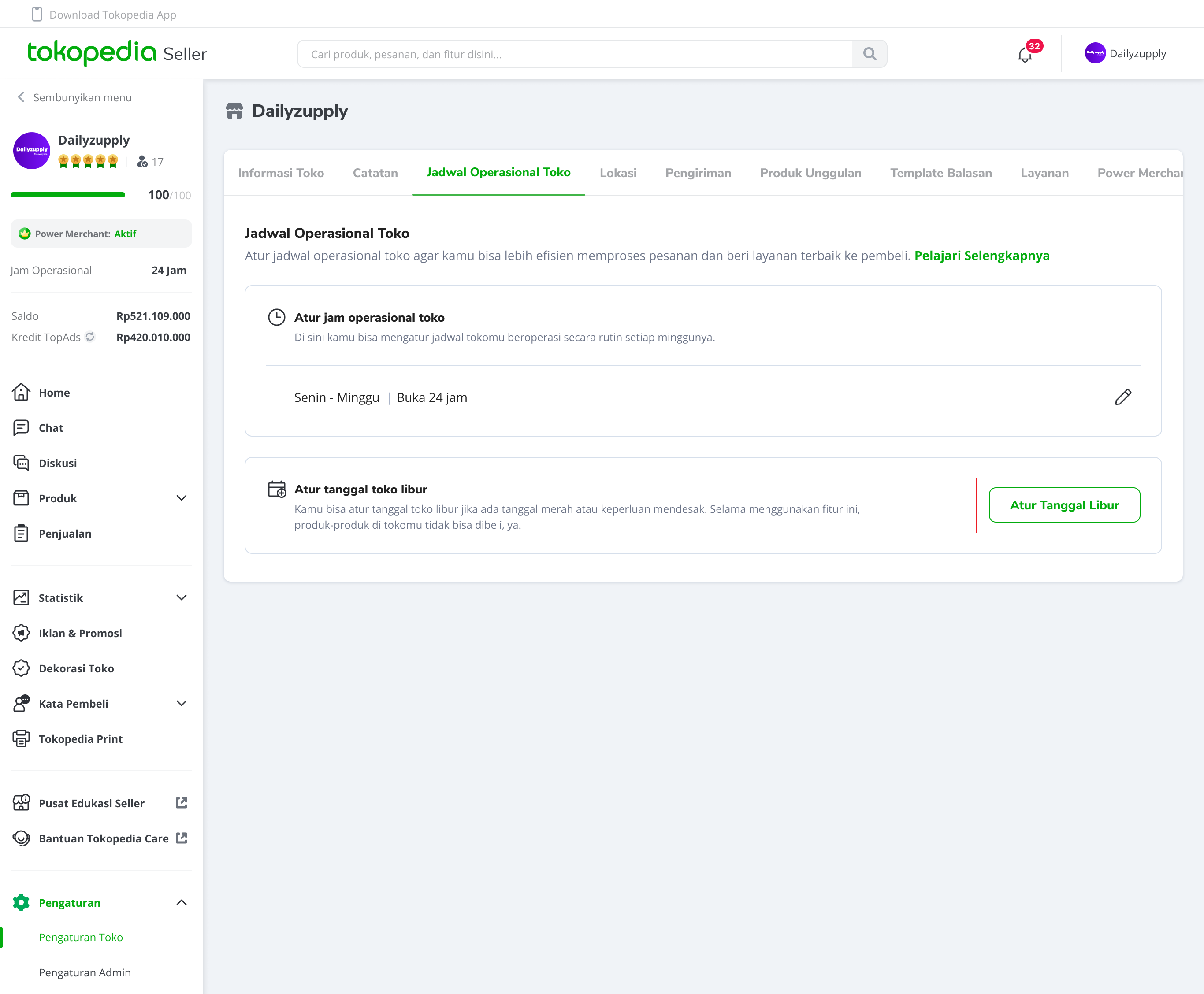Click the Statistik chart icon
This screenshot has height=994, width=1204.
click(x=21, y=598)
